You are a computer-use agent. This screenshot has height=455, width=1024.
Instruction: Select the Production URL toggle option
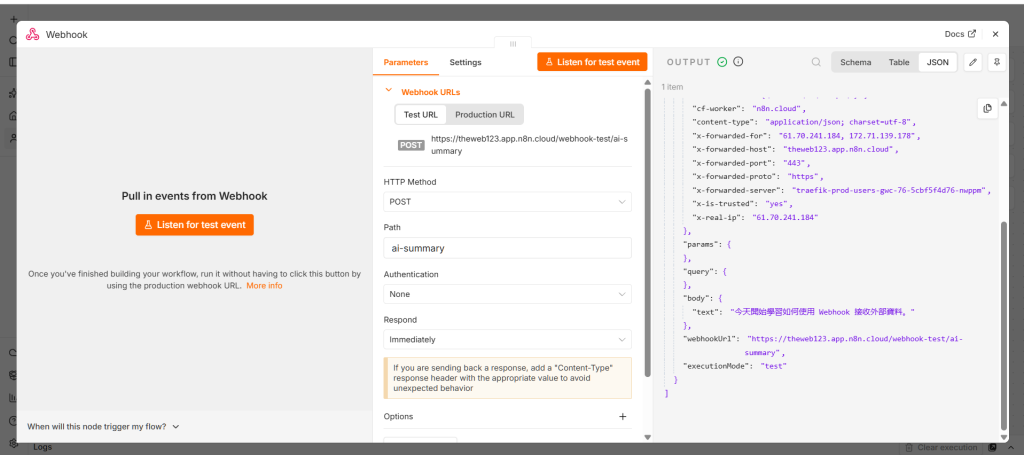[x=485, y=114]
